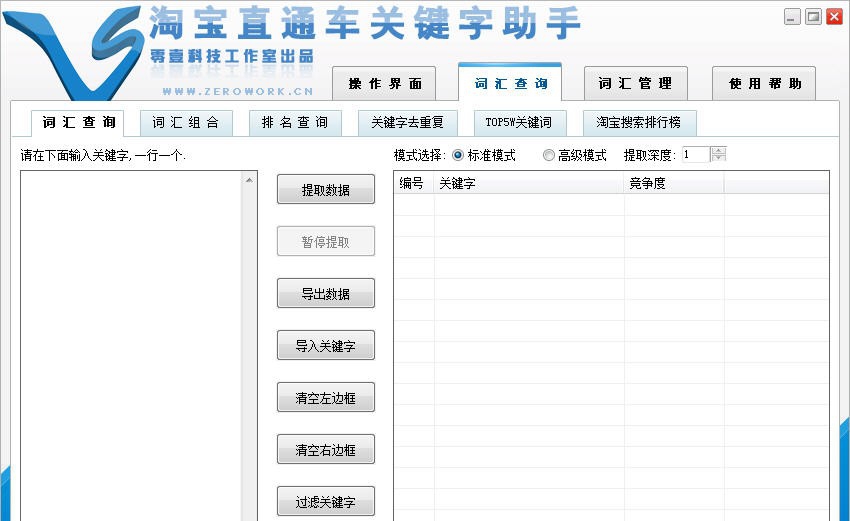Click the 暂停提取 button
Image resolution: width=850 pixels, height=521 pixels.
(326, 241)
